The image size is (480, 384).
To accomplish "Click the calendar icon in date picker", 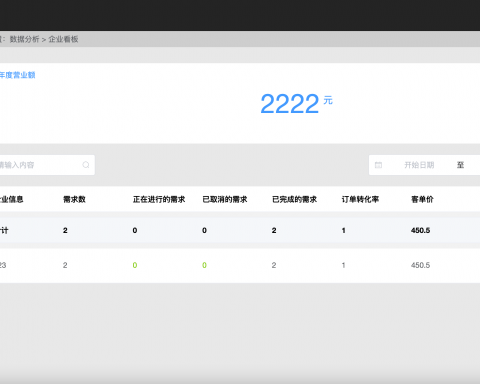I will [378, 165].
